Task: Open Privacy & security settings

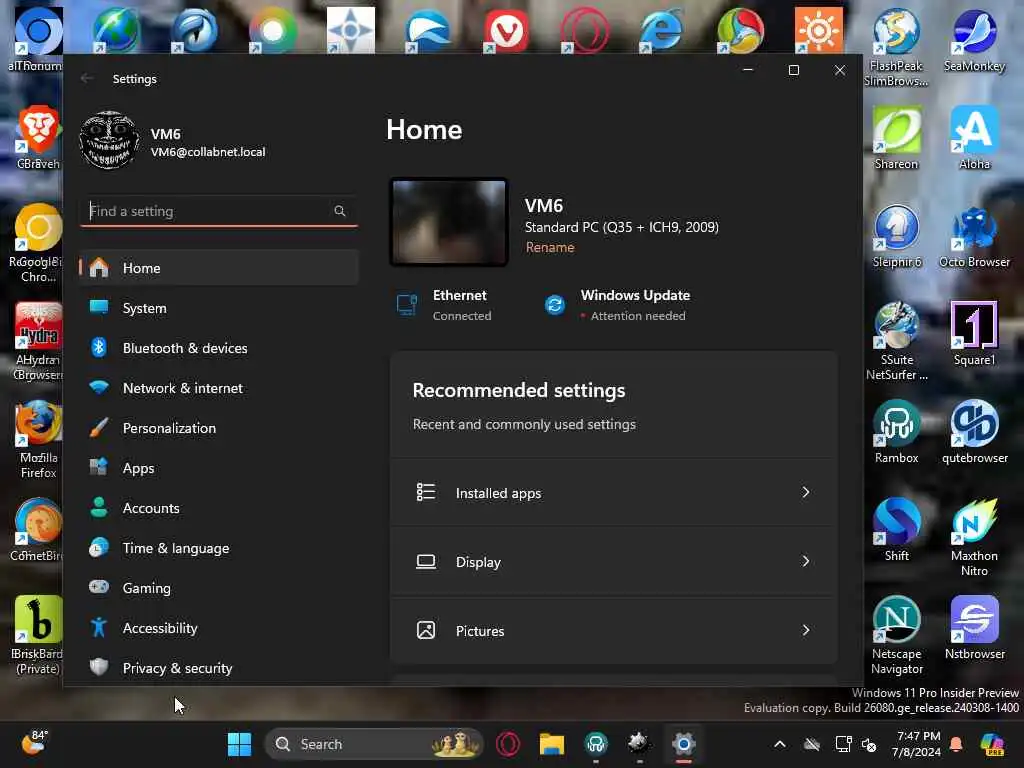Action: 219,667
